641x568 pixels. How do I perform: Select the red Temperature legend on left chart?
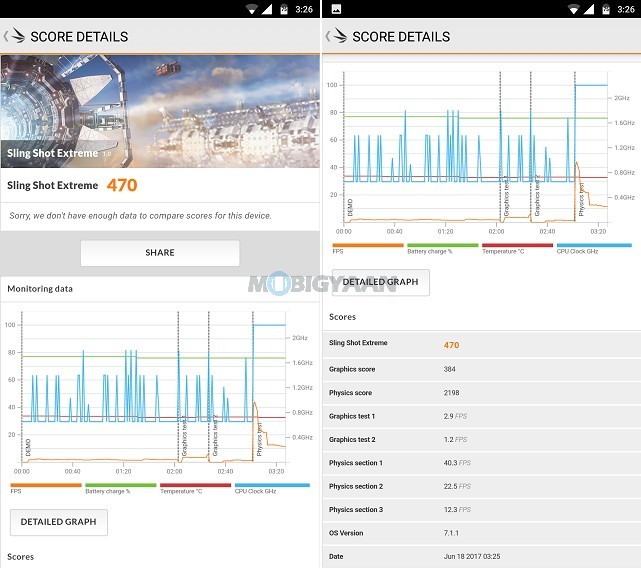point(195,485)
